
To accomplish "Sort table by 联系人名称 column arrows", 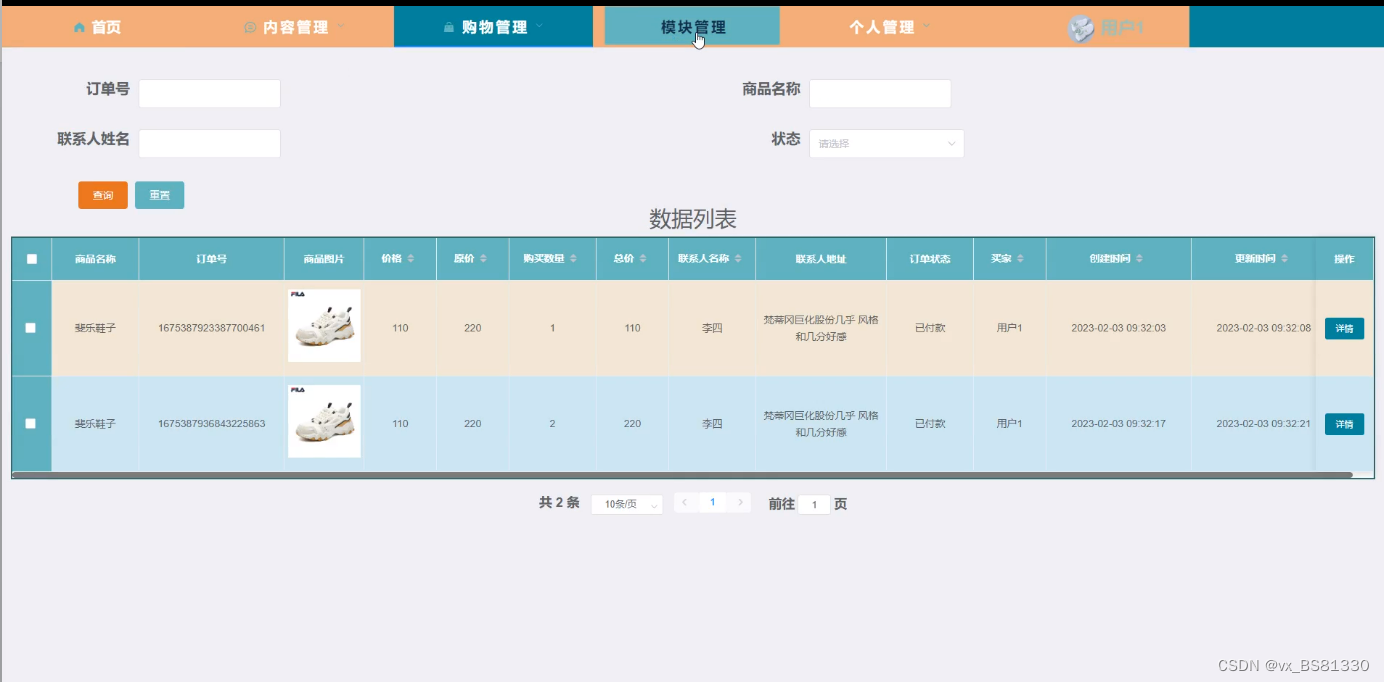I will click(738, 259).
